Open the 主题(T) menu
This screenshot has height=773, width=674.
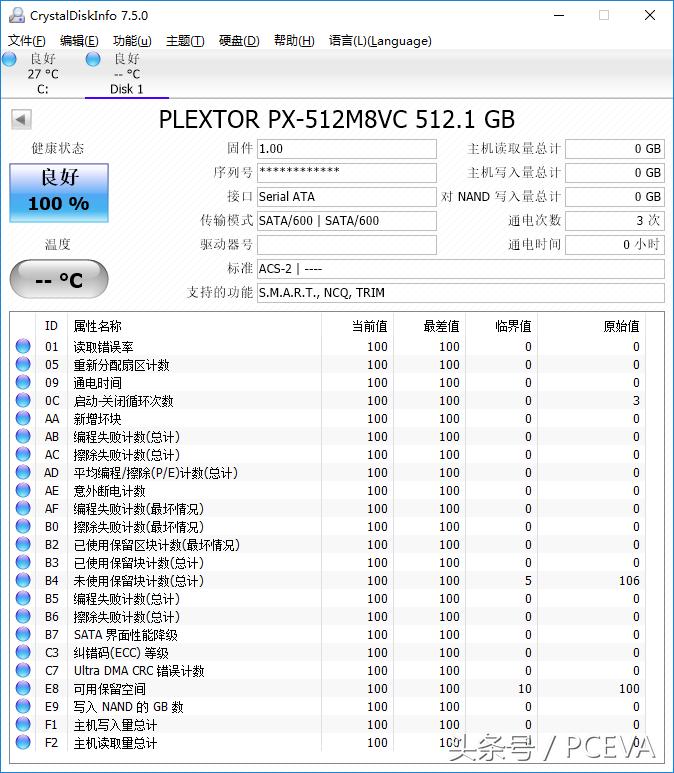(x=185, y=41)
